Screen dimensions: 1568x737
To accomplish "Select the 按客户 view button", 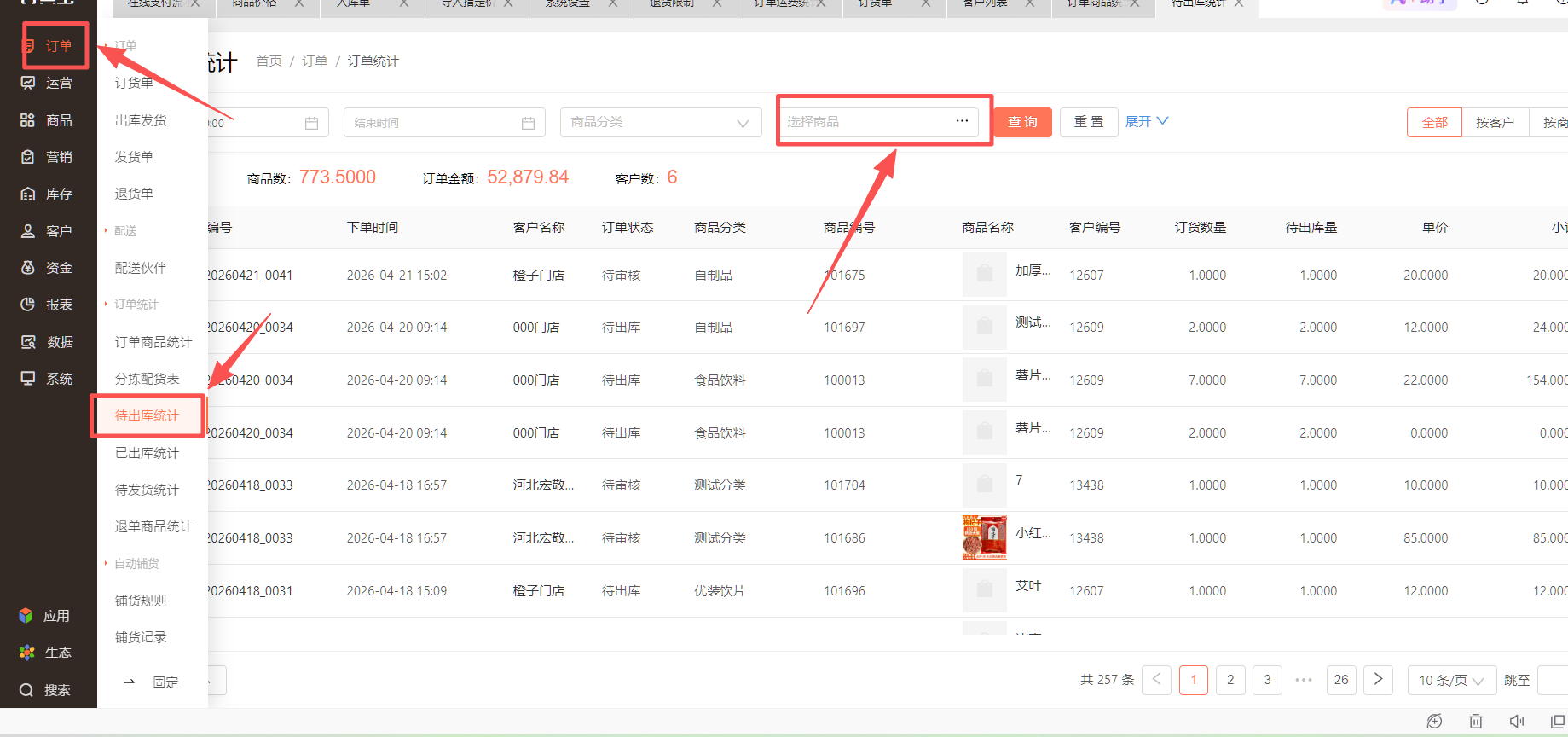I will [x=1495, y=122].
